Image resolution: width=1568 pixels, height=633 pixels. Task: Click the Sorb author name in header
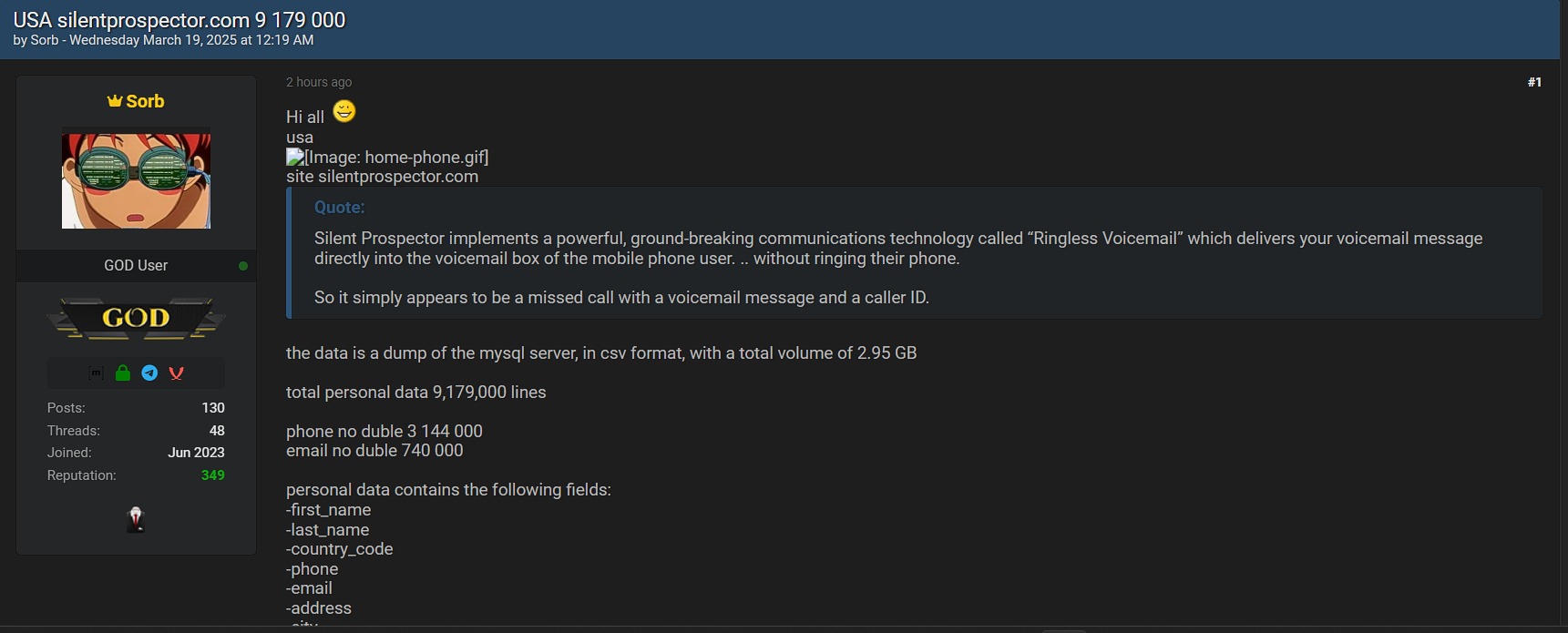coord(45,40)
